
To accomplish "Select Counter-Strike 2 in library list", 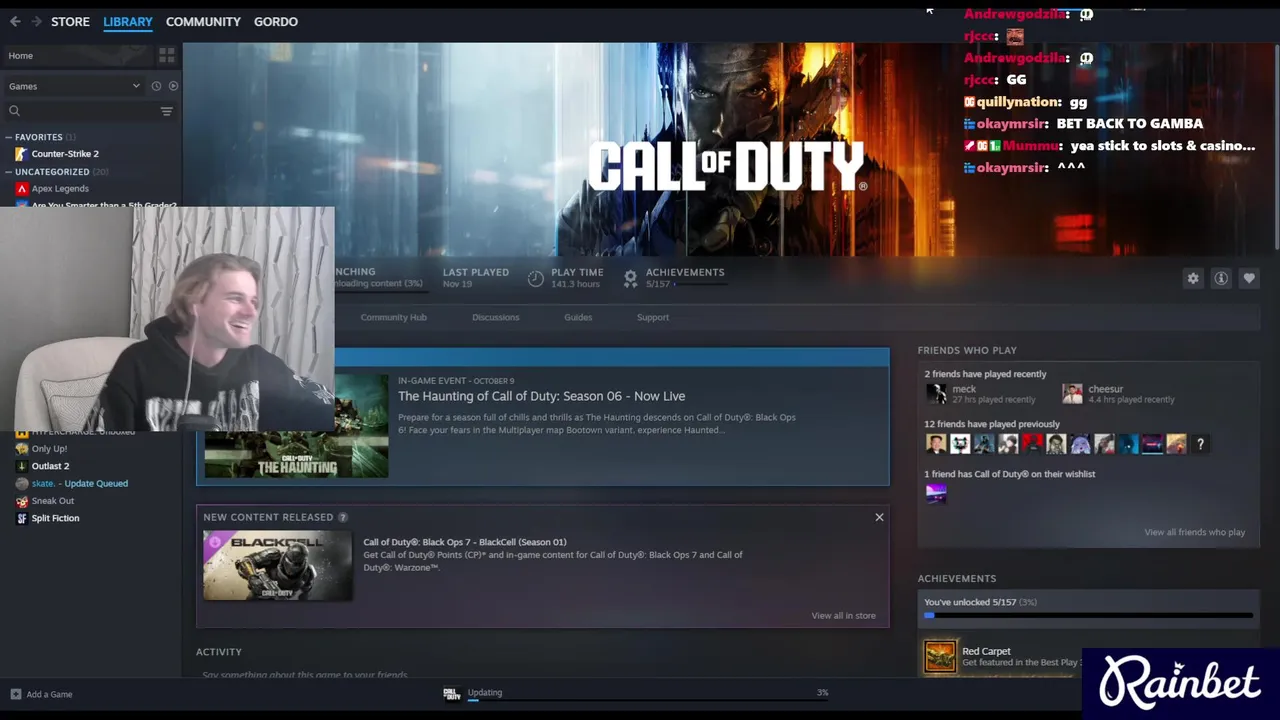I will click(x=65, y=154).
